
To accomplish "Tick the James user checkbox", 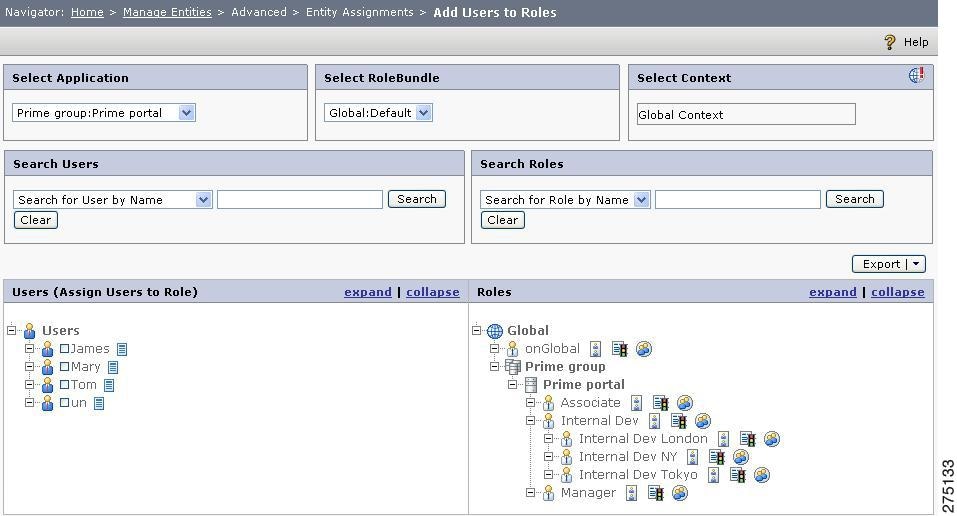I will tap(65, 349).
